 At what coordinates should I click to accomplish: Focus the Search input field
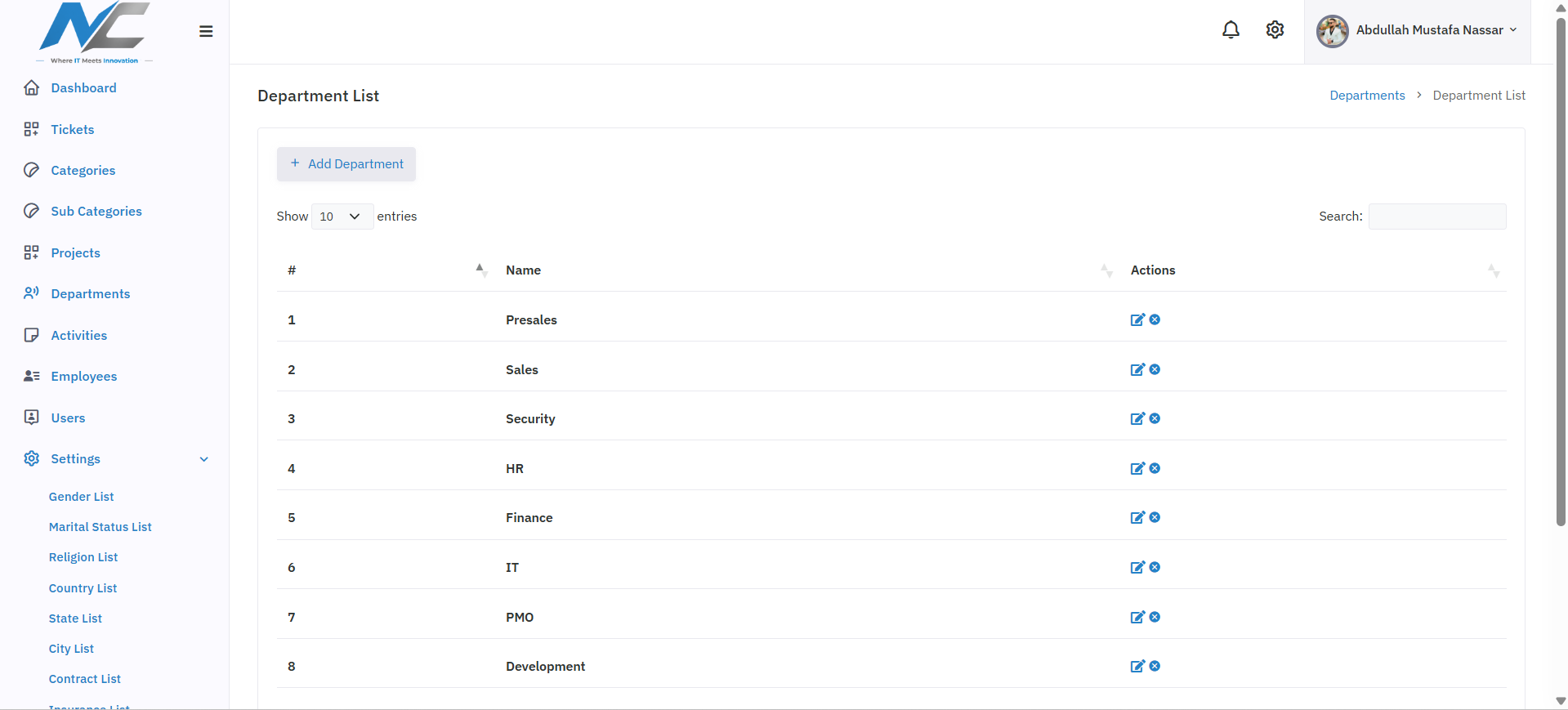[x=1437, y=217]
